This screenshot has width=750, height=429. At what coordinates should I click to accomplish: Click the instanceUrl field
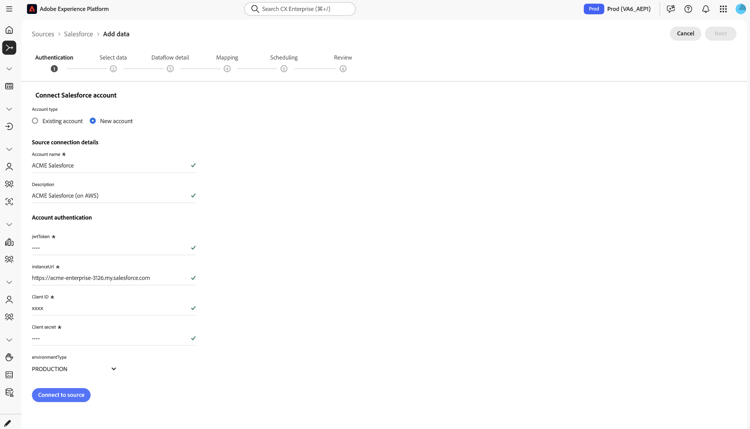tap(114, 278)
